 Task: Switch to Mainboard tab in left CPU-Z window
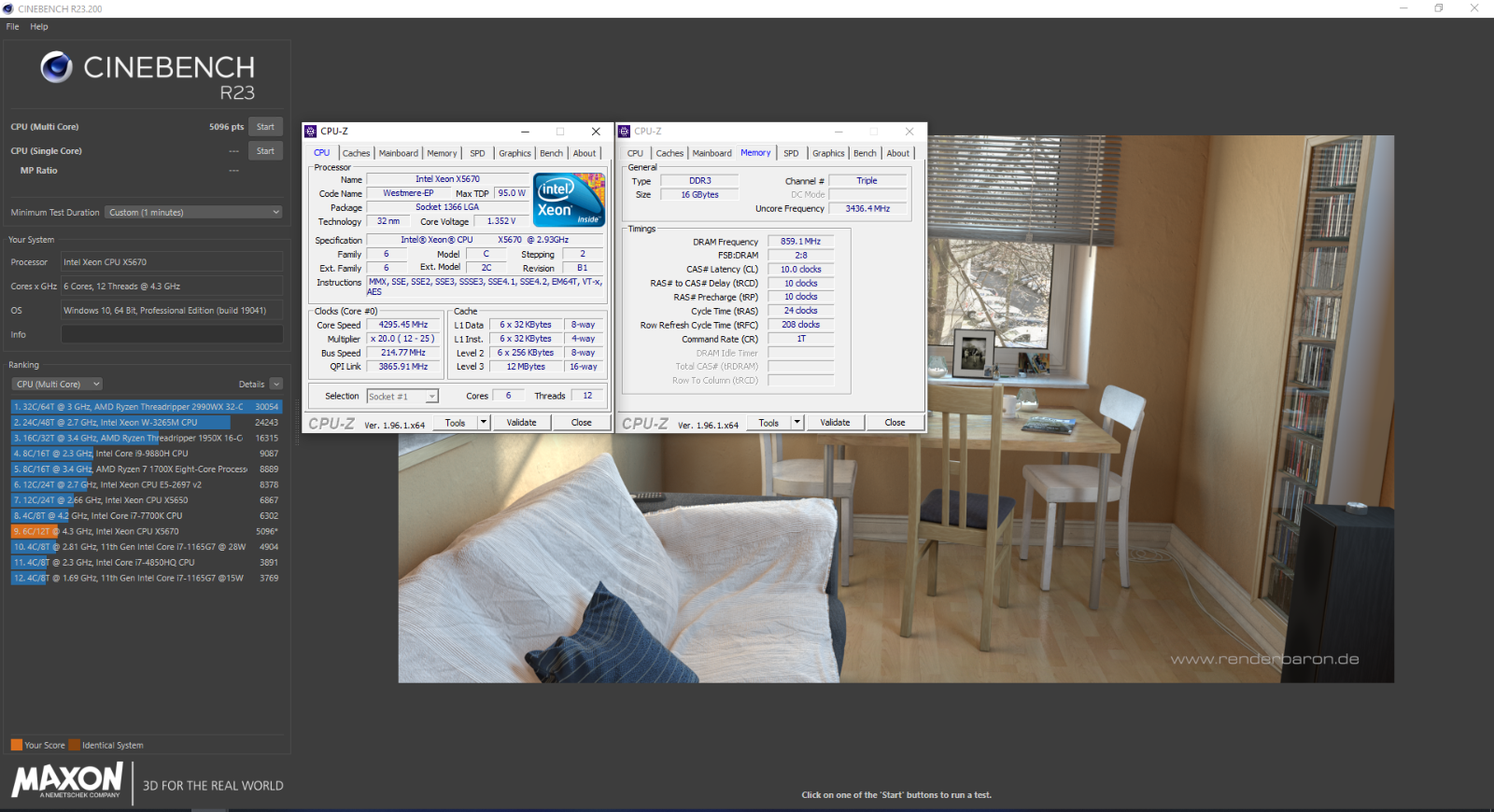point(399,153)
